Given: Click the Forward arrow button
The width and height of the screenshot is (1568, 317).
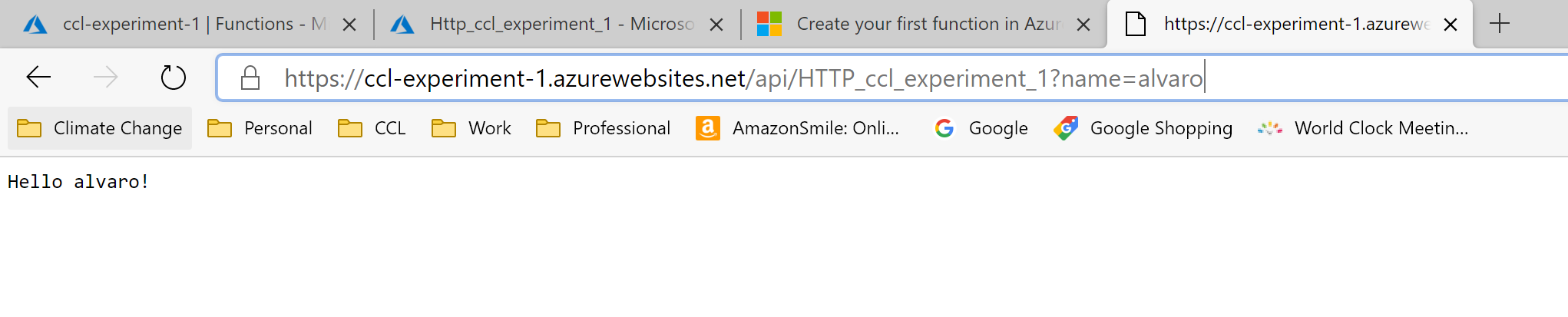Looking at the screenshot, I should tap(106, 78).
